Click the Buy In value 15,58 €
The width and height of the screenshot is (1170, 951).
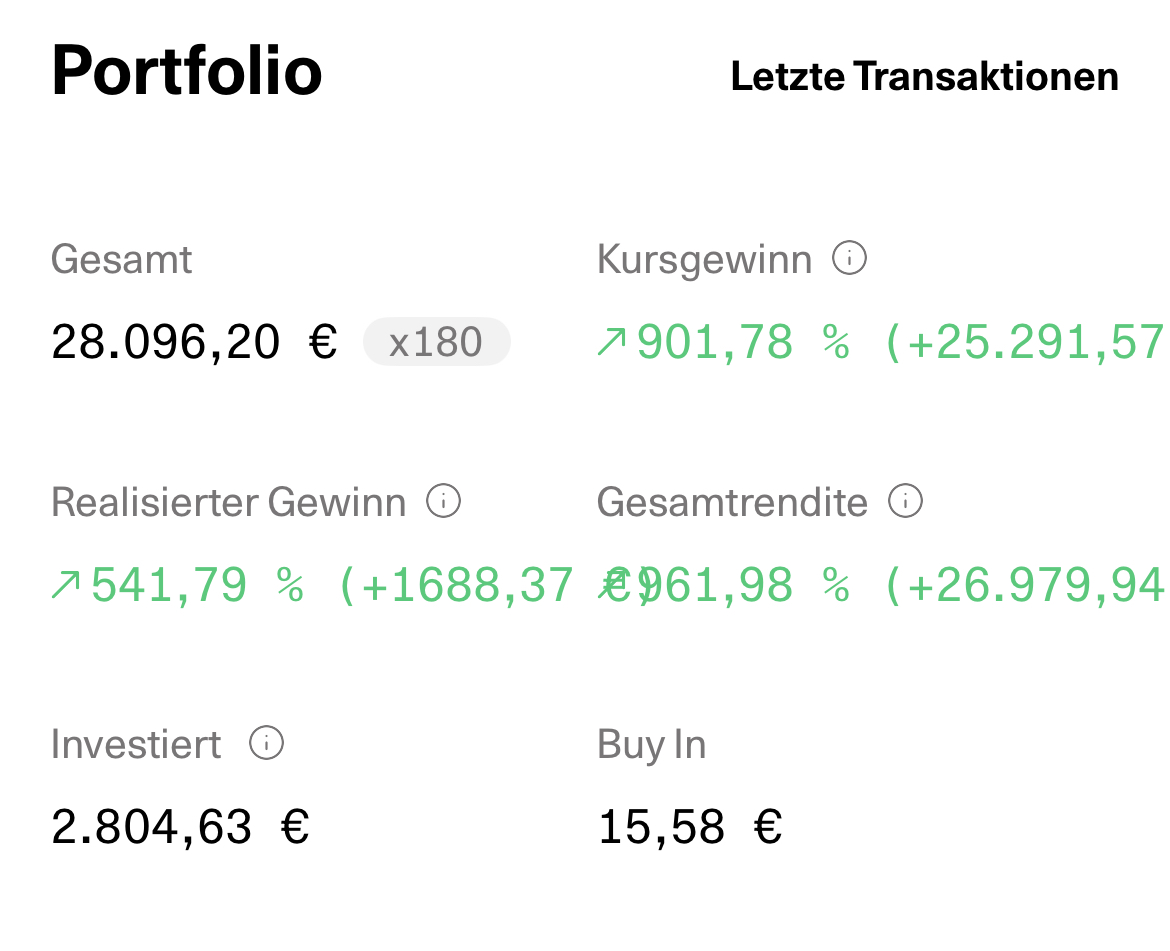[x=690, y=828]
